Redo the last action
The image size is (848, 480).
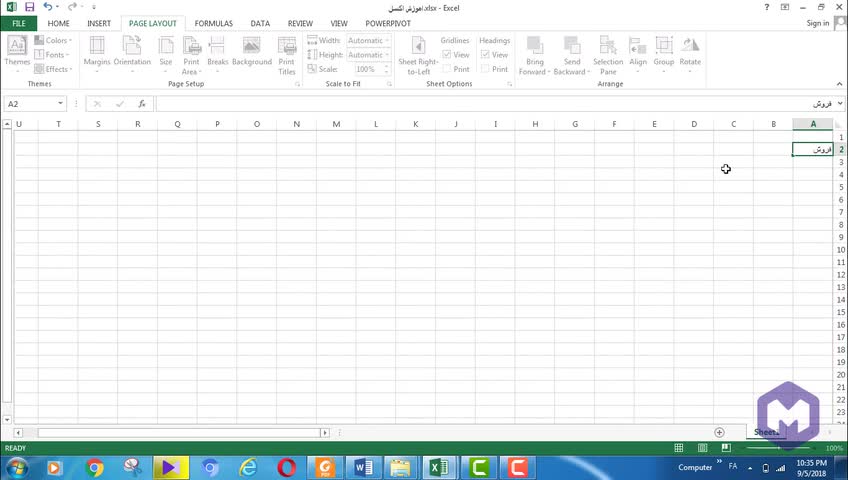[x=72, y=7]
